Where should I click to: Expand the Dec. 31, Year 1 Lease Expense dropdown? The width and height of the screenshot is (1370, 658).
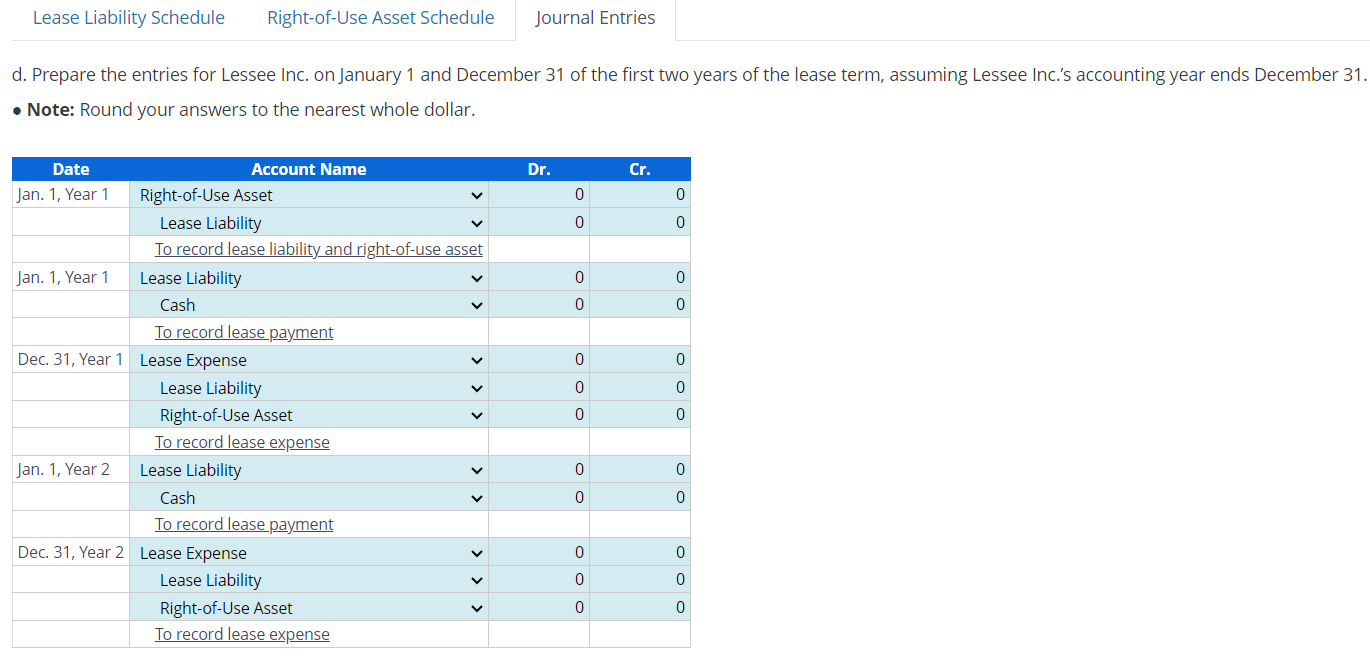tap(309, 360)
